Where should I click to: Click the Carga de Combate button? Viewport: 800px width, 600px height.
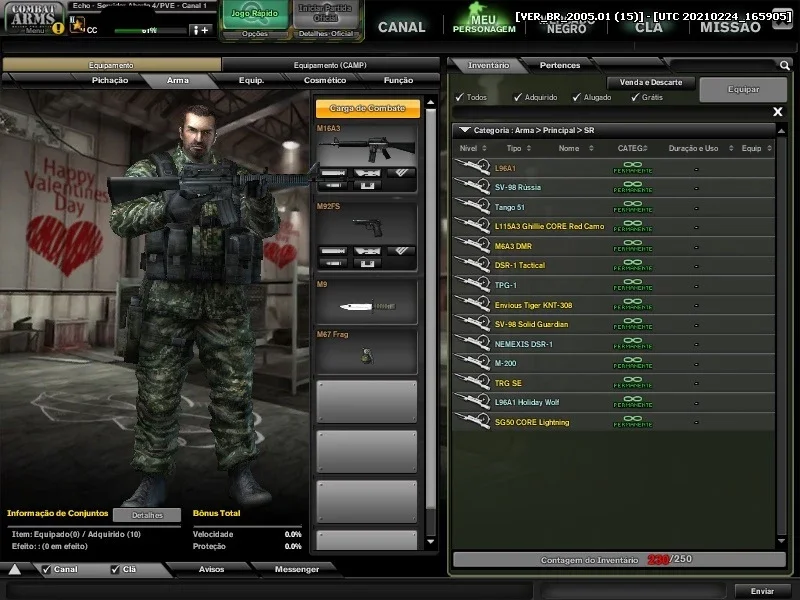pyautogui.click(x=367, y=108)
